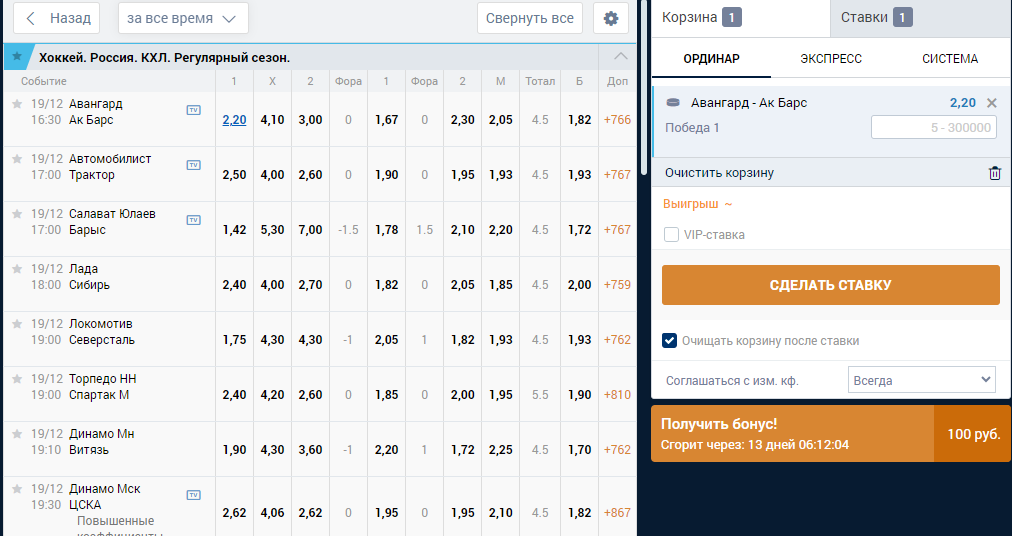1012x536 pixels.
Task: Select odds 1,42 for Салават Юлаев win
Action: (234, 229)
